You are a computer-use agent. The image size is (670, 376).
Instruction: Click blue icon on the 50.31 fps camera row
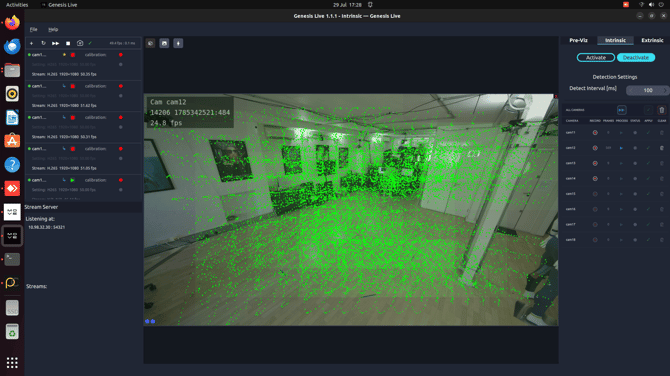64,117
